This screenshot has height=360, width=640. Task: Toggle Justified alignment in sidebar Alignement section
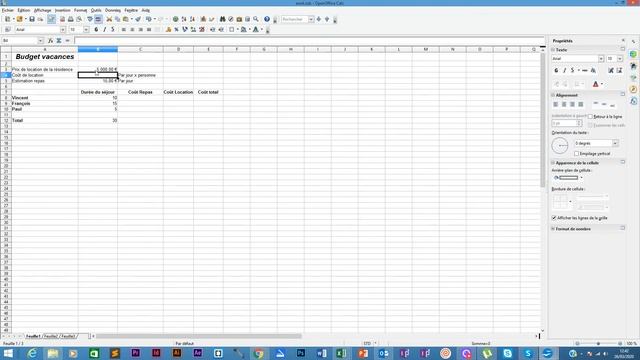tap(580, 104)
